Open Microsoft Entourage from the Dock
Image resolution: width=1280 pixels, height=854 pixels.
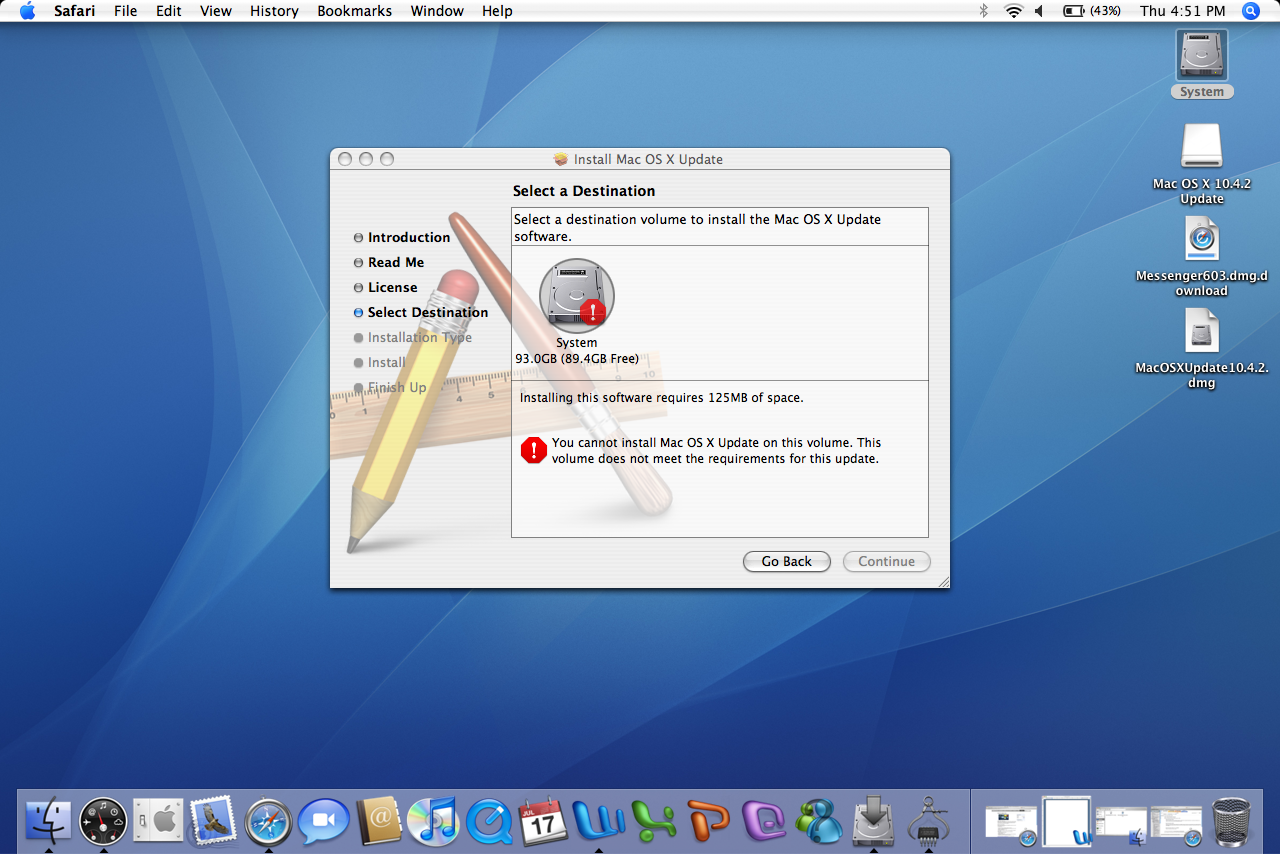pos(763,821)
